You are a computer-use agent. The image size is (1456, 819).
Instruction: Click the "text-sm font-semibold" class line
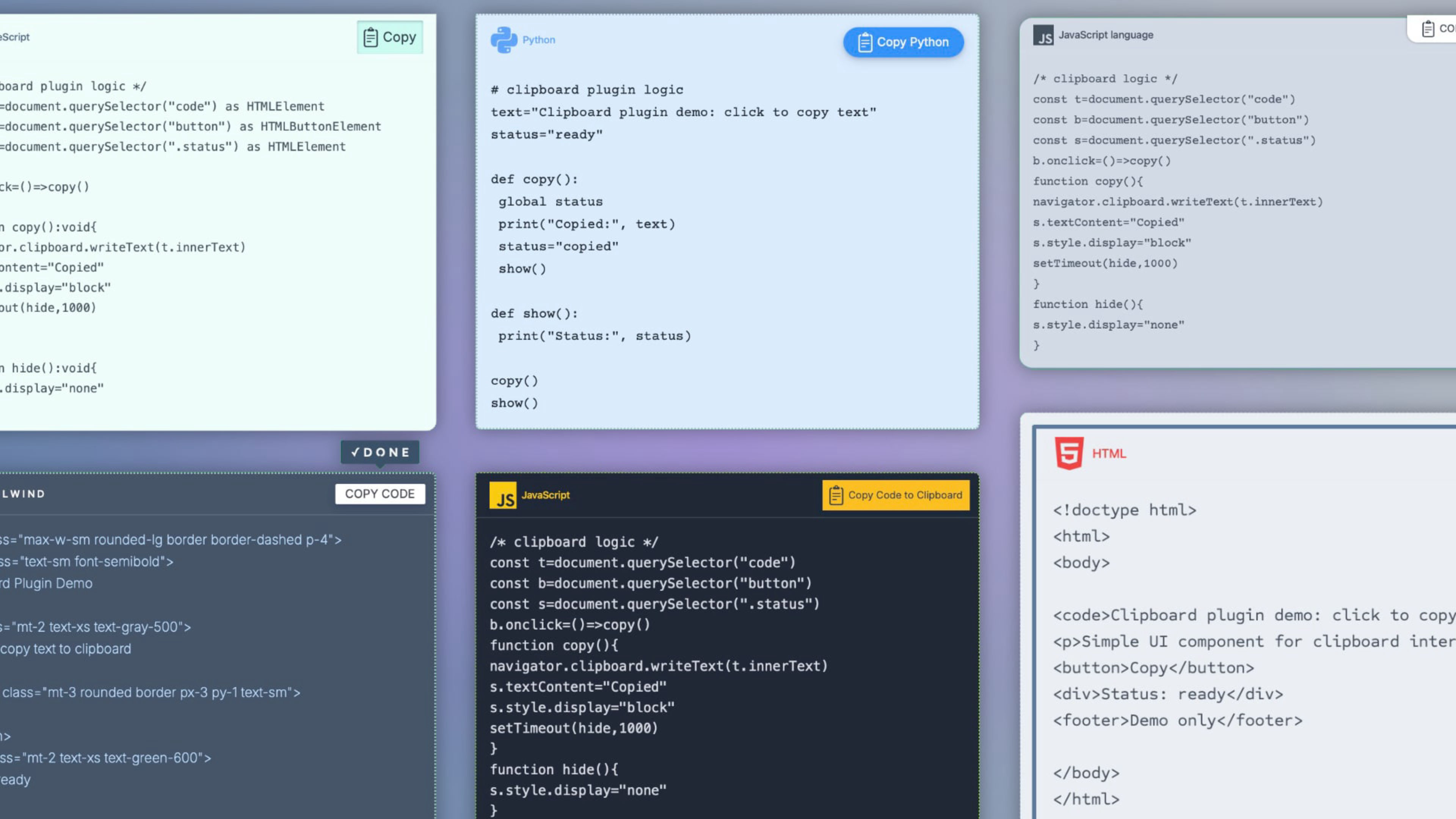click(86, 562)
